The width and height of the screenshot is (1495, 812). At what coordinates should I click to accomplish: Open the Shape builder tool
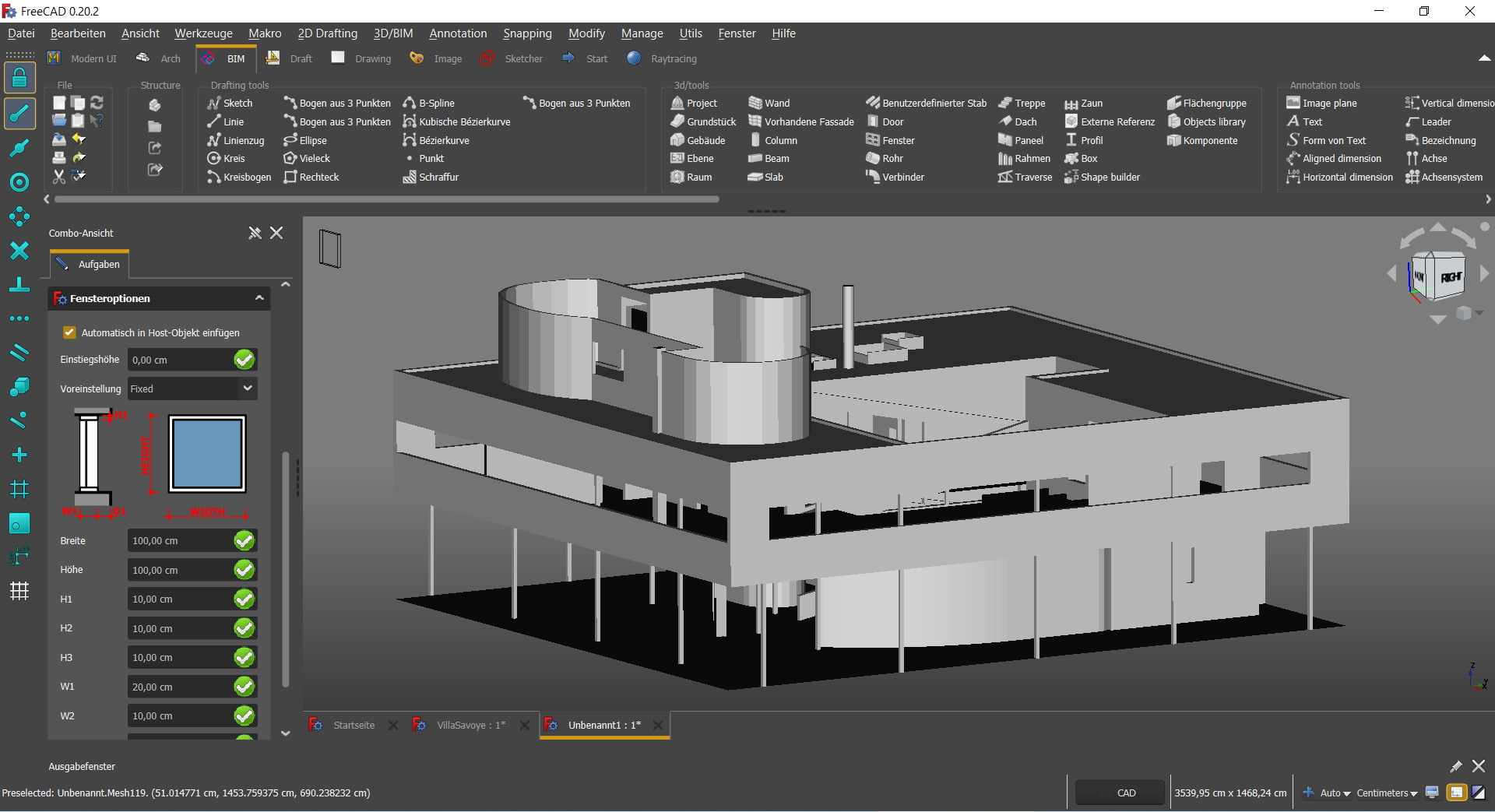click(1102, 177)
